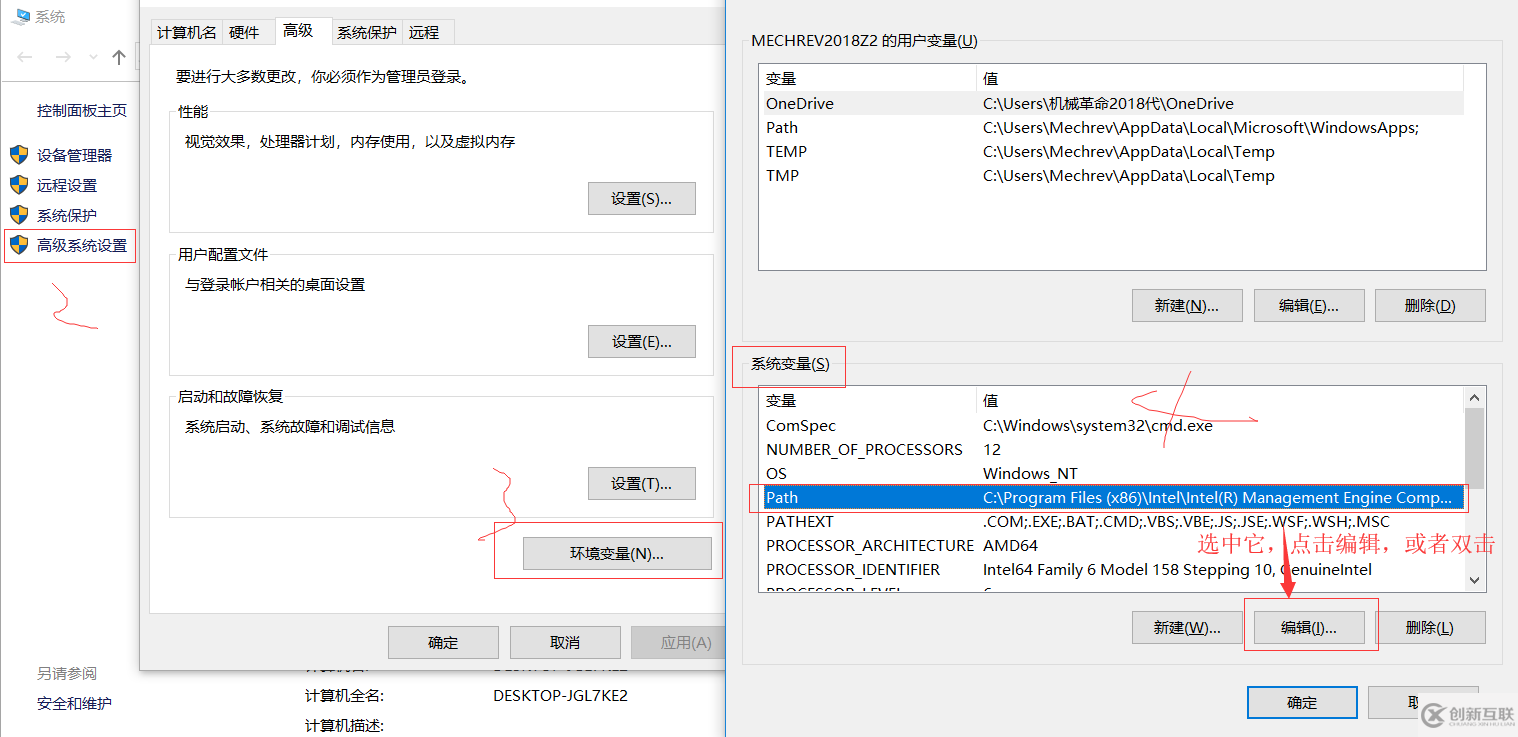Click 新建(N) to add a user variable
Screen dimensions: 1518x737
click(1187, 305)
